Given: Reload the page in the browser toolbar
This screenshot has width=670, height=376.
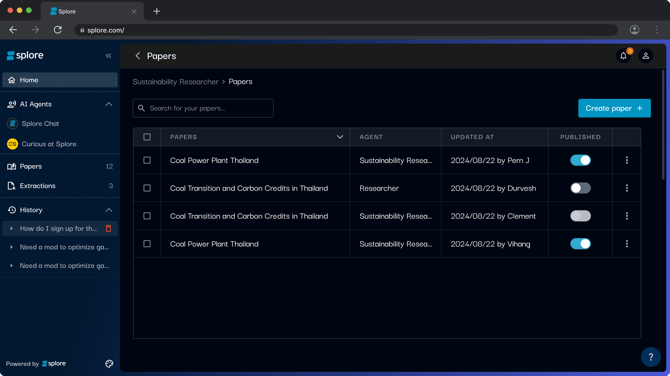Looking at the screenshot, I should coord(58,30).
